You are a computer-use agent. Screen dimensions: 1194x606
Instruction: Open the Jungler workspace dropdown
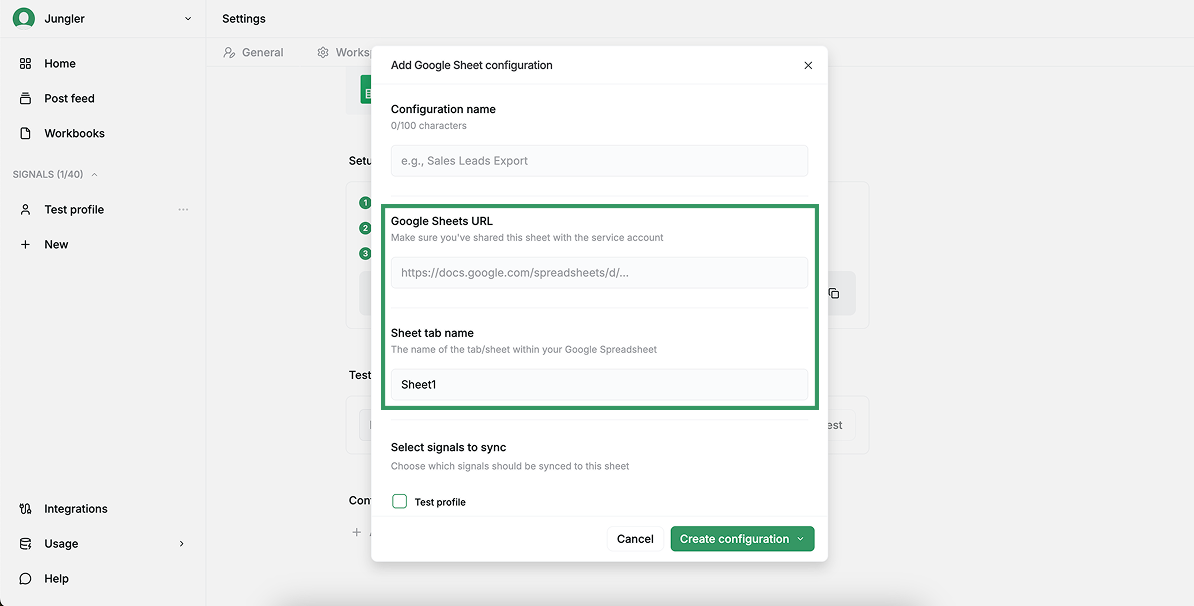tap(183, 17)
